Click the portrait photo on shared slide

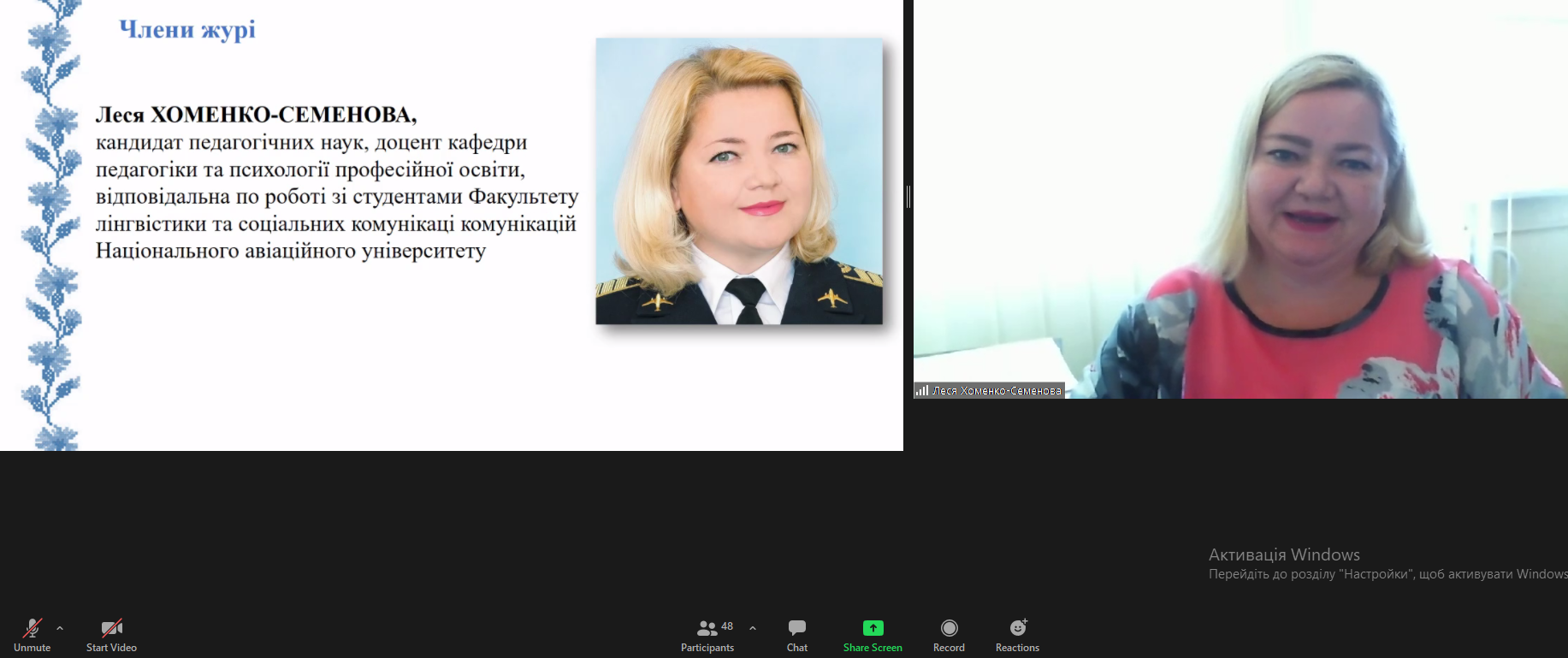click(739, 181)
